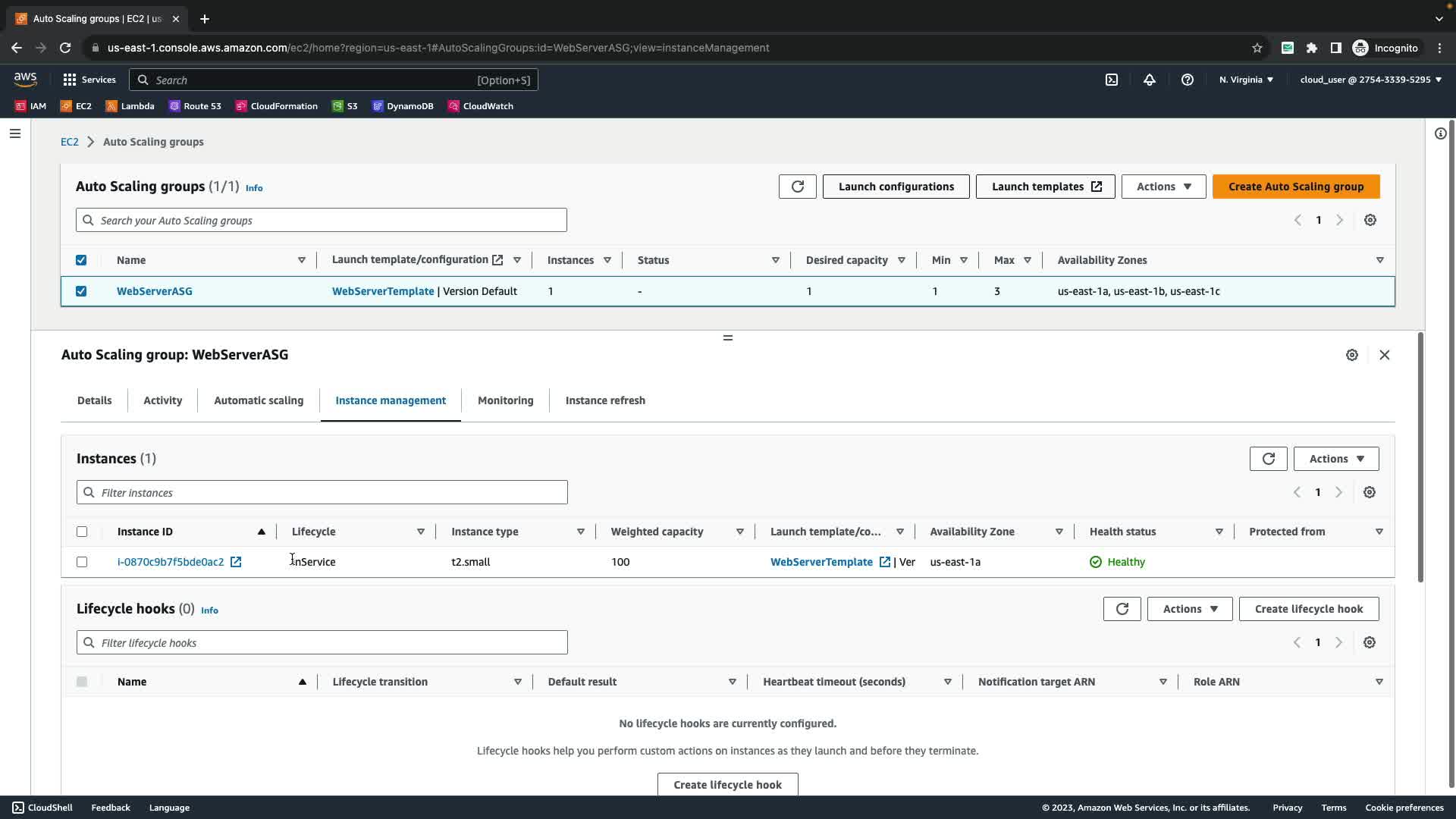Switch to the Monitoring tab
Image resolution: width=1456 pixels, height=819 pixels.
point(505,400)
